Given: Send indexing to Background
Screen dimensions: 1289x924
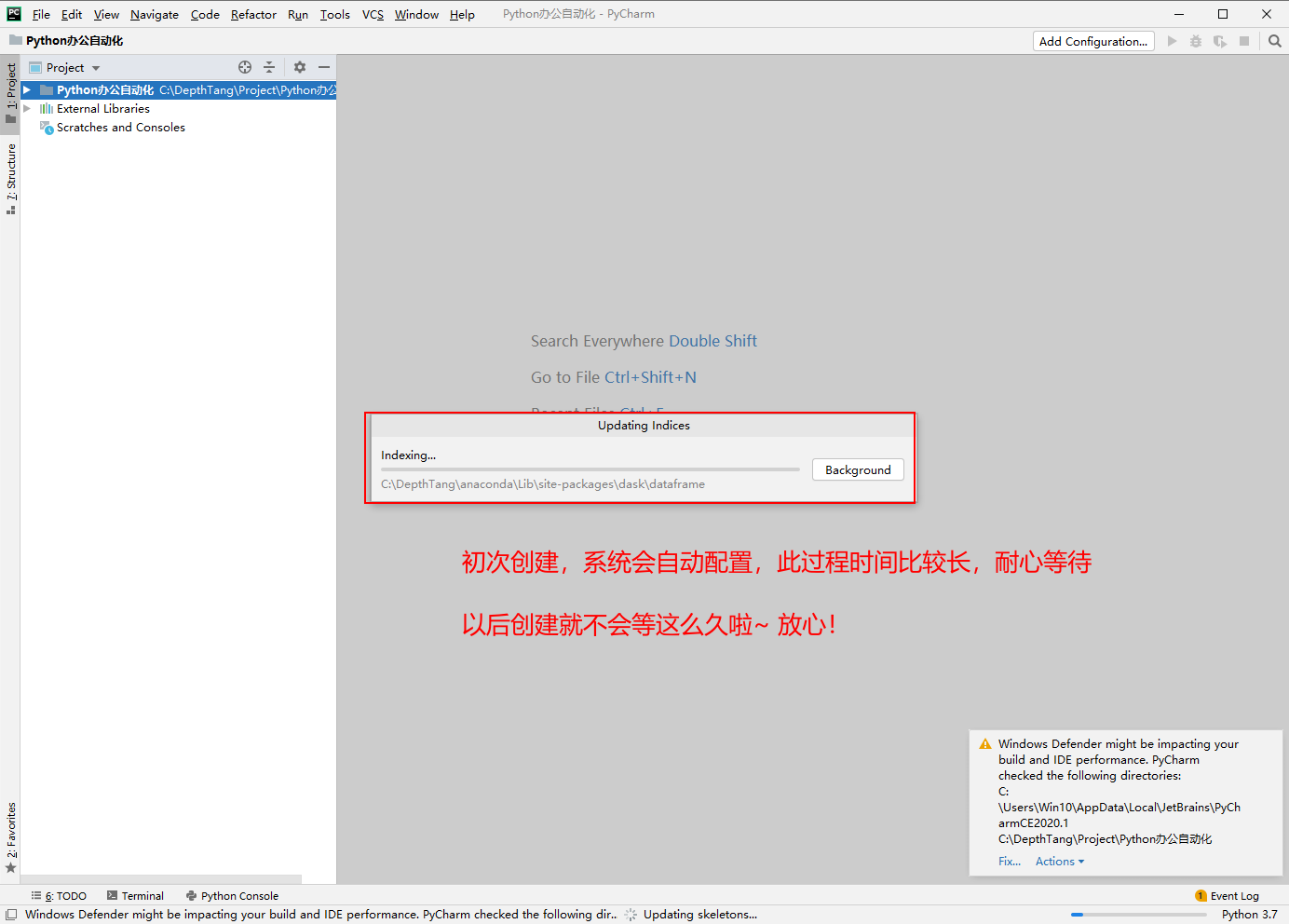Looking at the screenshot, I should pyautogui.click(x=858, y=469).
